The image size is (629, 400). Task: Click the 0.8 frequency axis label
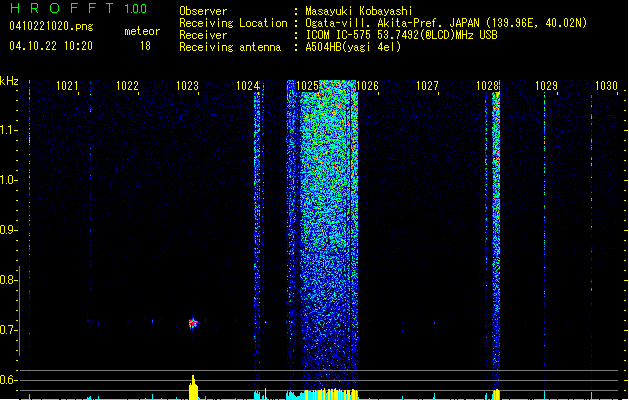pyautogui.click(x=8, y=280)
